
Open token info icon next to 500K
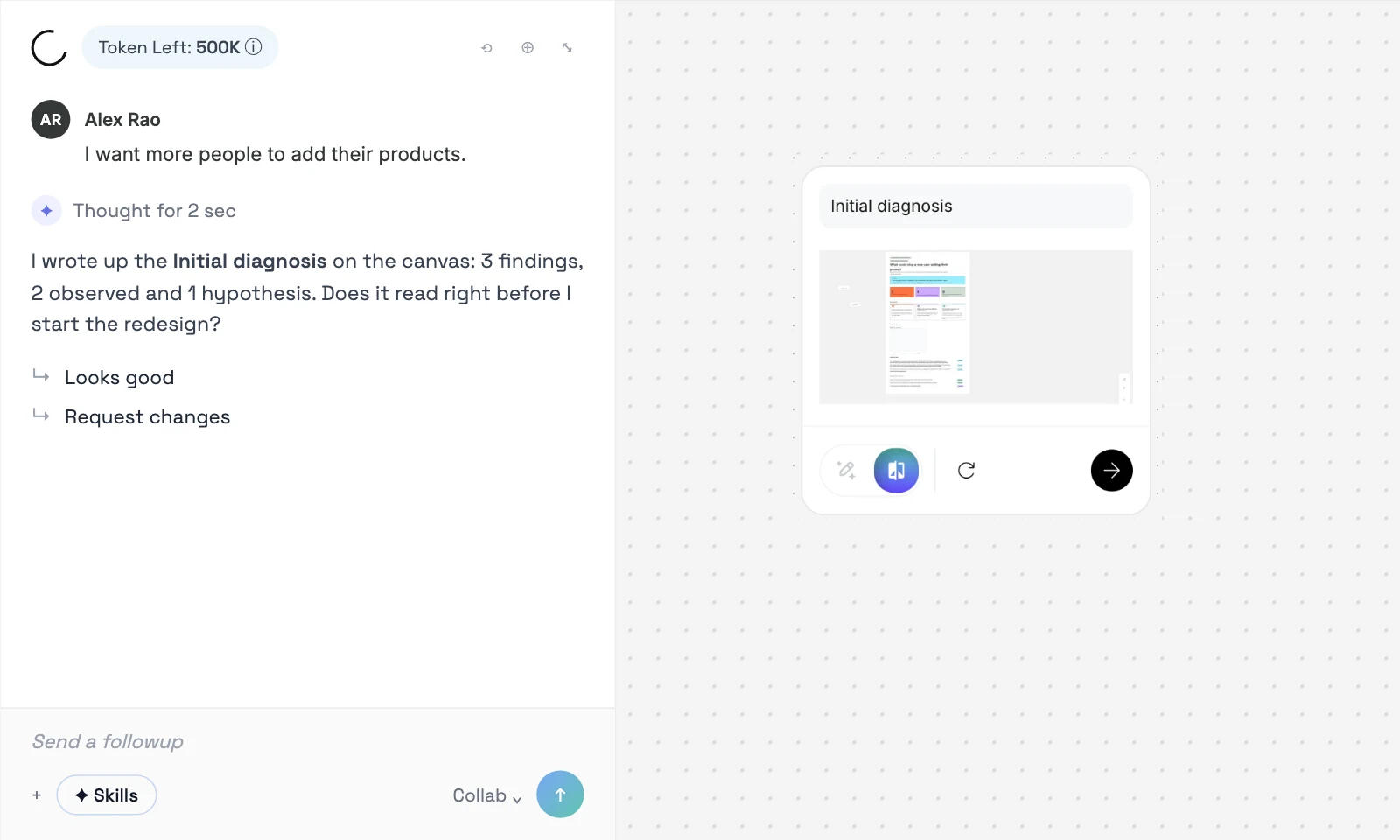click(254, 47)
